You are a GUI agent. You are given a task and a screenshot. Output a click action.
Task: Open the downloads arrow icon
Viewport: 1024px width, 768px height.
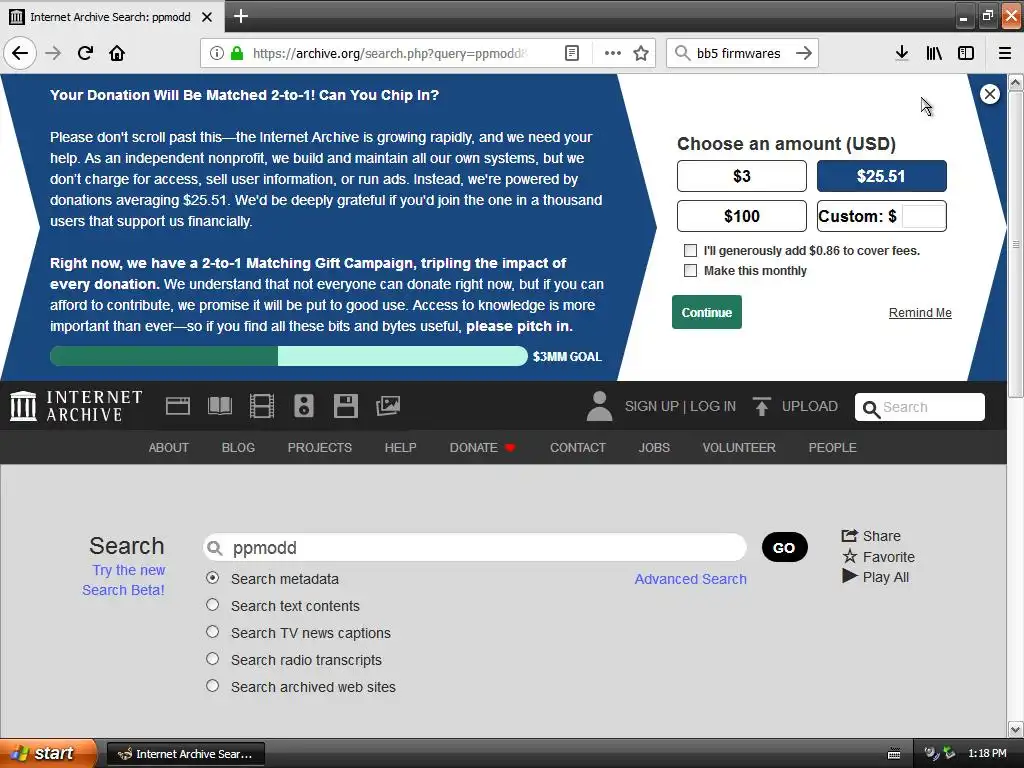tap(902, 53)
